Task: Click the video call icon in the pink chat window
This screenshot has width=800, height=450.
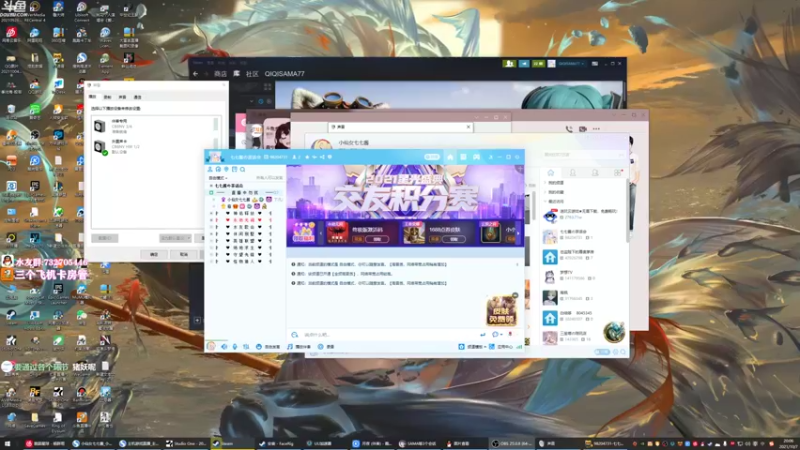Action: tap(583, 129)
